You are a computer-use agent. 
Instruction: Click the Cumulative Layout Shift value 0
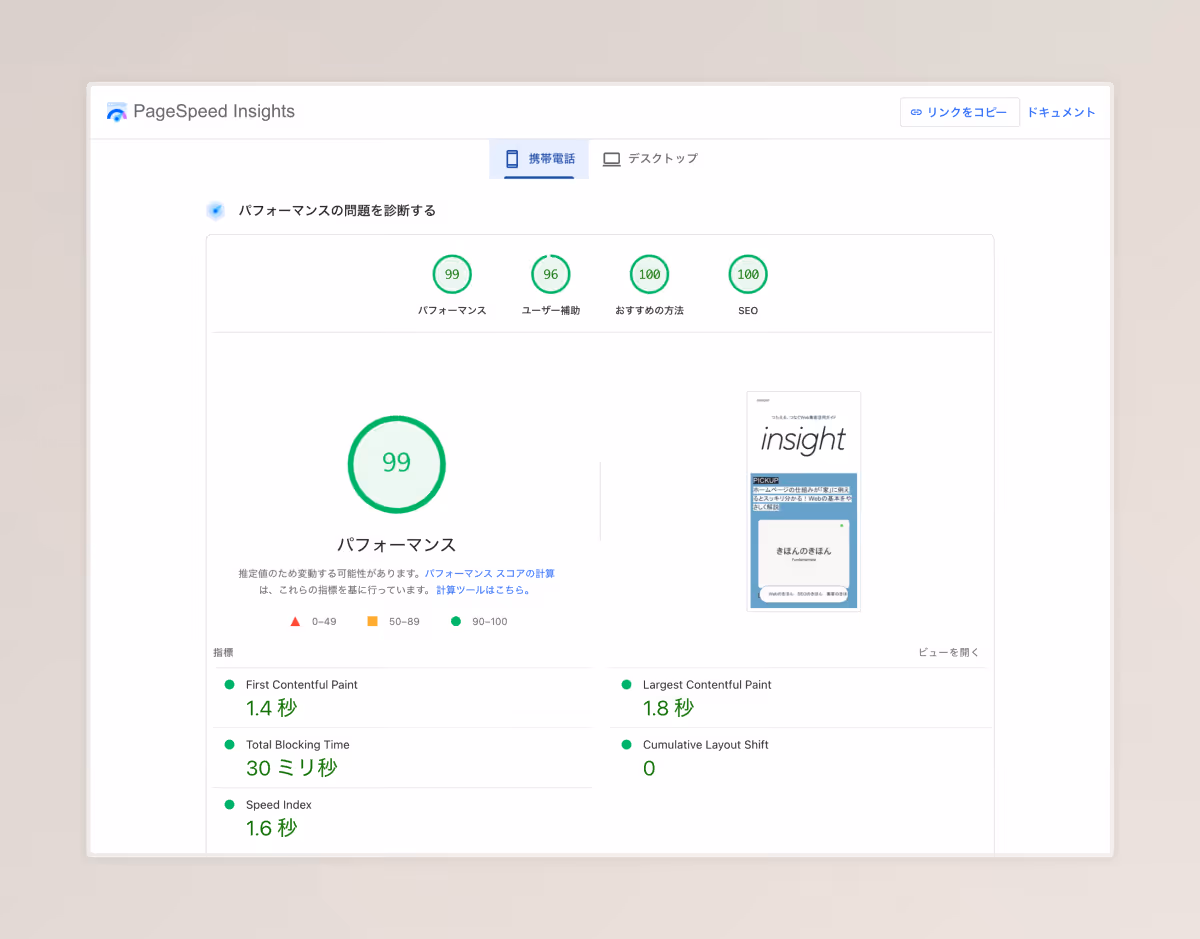[649, 768]
